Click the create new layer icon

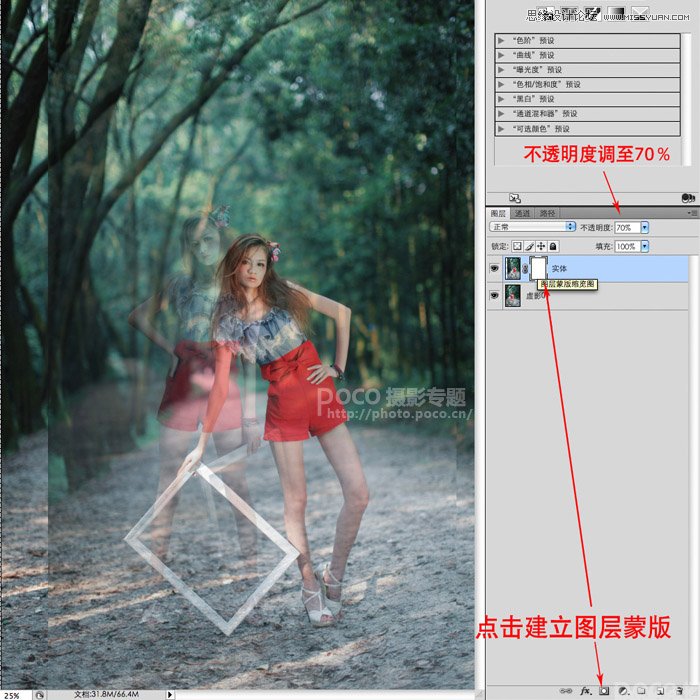660,691
